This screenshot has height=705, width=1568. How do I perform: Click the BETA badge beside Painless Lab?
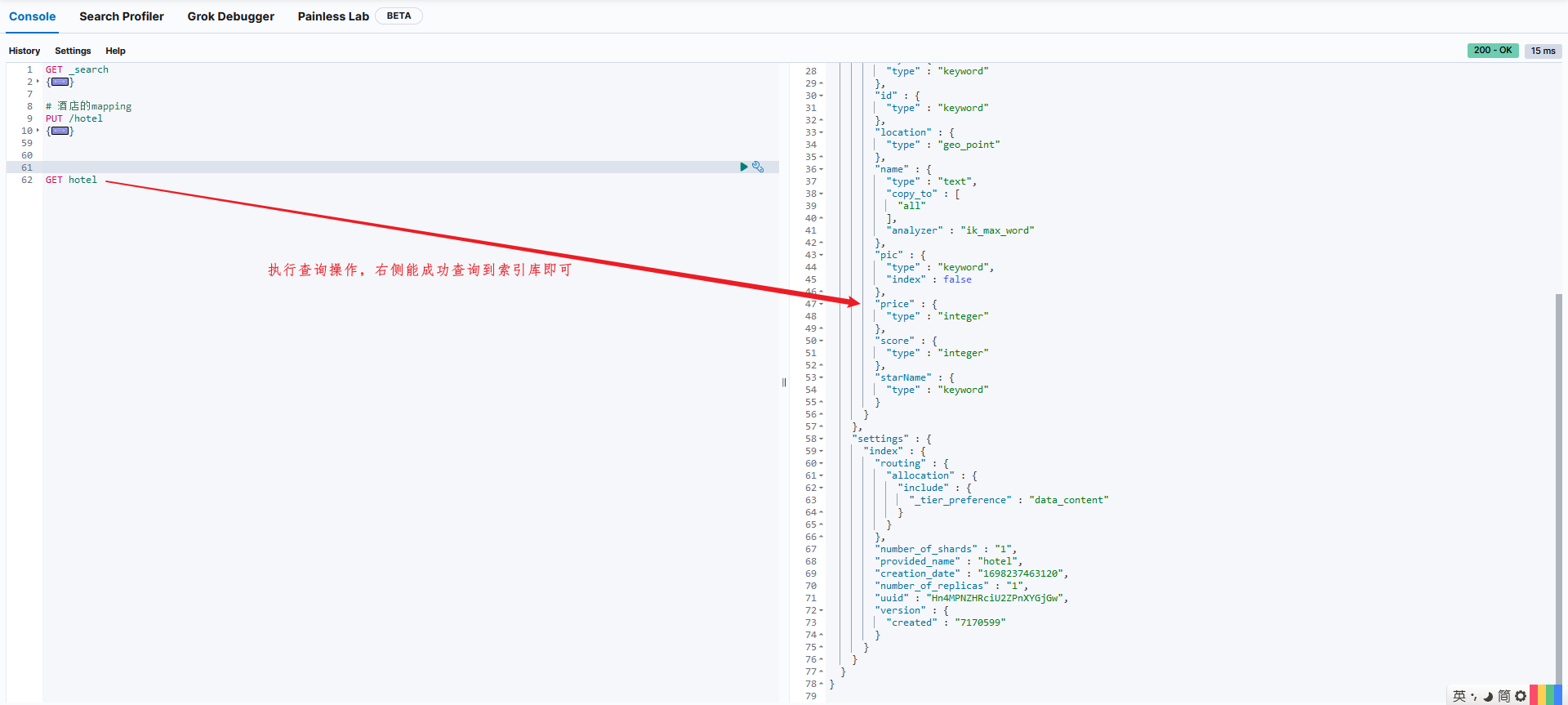click(399, 16)
